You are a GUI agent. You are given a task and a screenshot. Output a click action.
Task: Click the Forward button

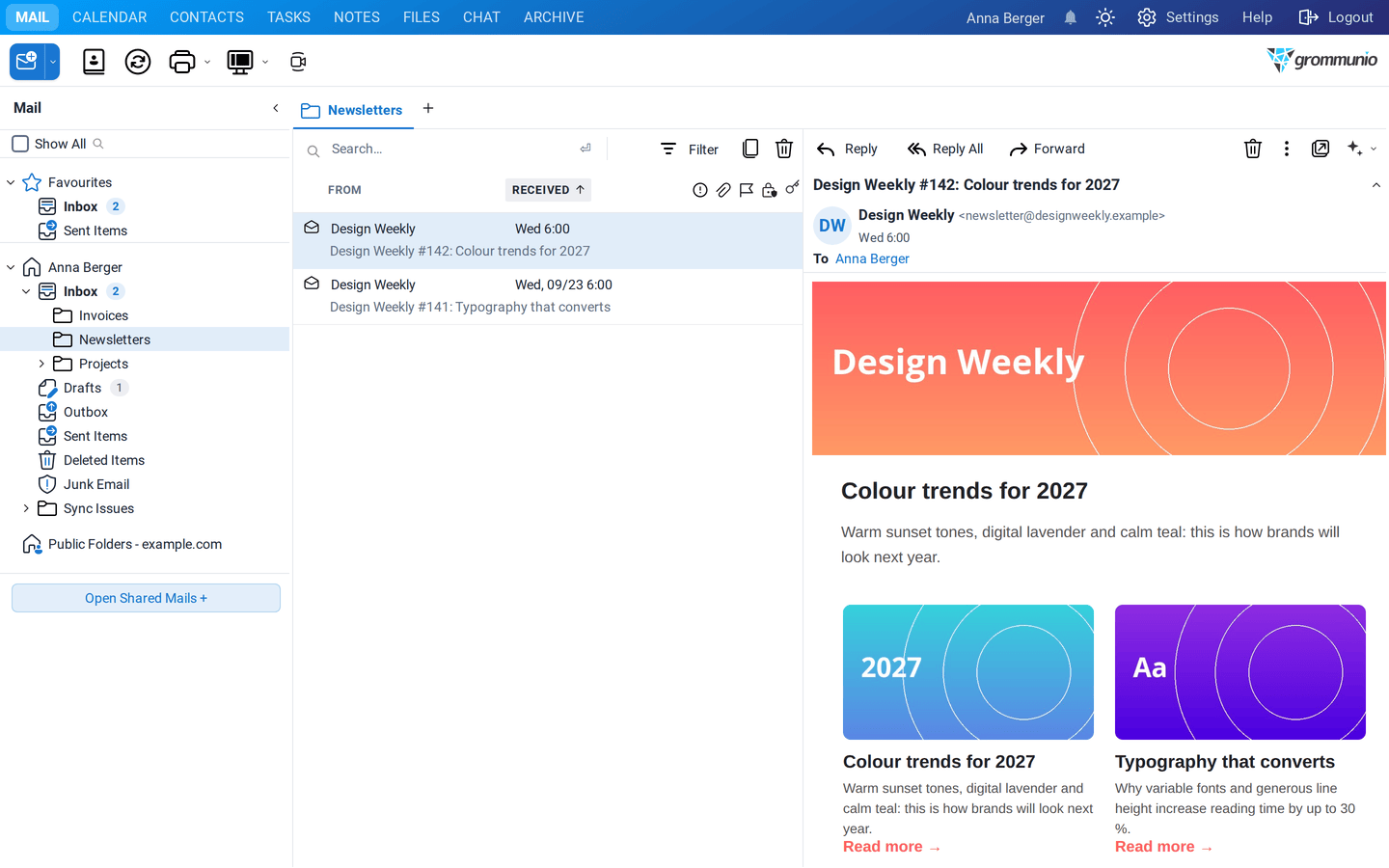click(x=1047, y=149)
